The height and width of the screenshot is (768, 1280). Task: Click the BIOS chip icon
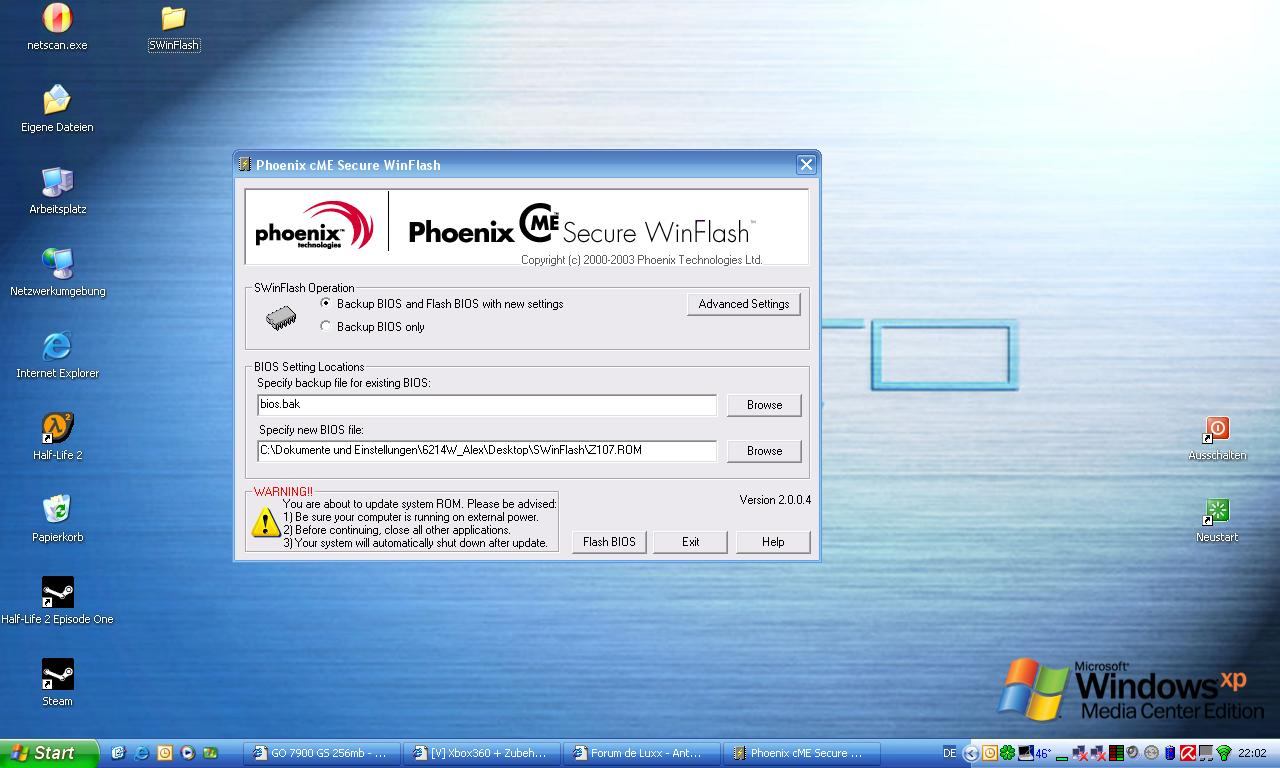pos(281,318)
